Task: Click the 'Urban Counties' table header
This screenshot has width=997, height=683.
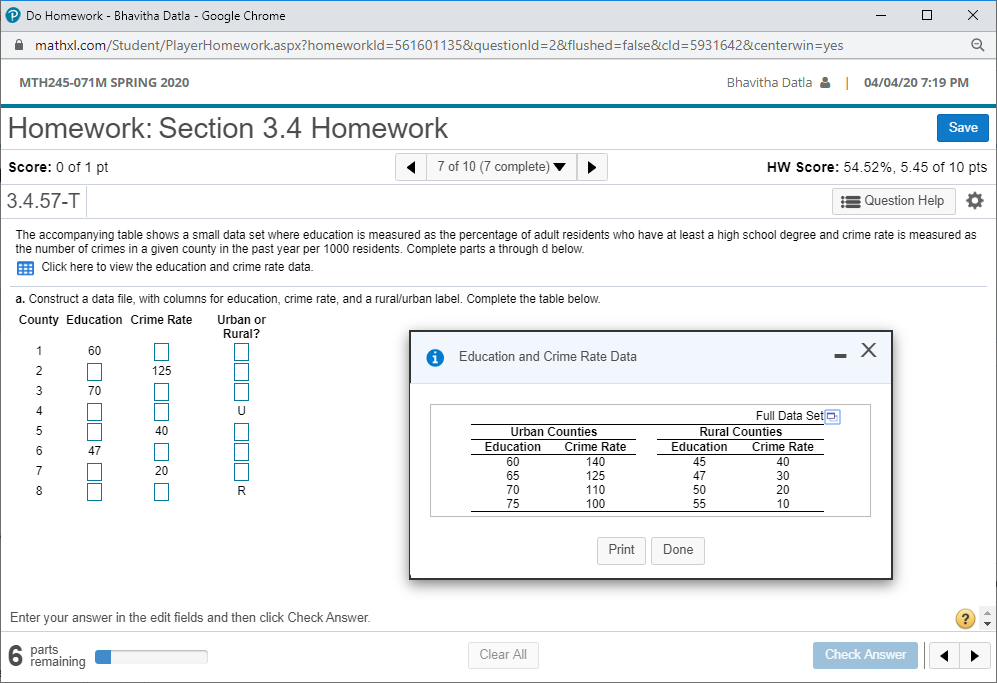Action: [554, 432]
